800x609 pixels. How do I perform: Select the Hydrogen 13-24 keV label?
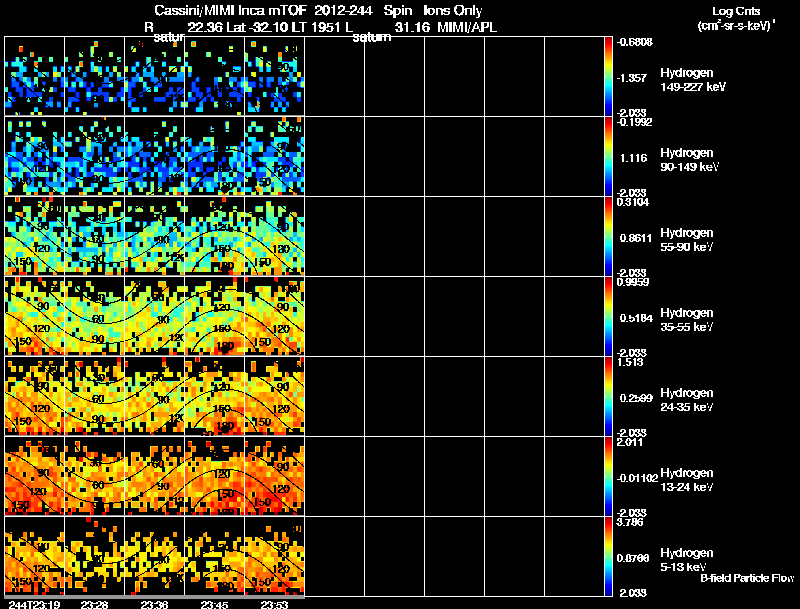point(687,480)
